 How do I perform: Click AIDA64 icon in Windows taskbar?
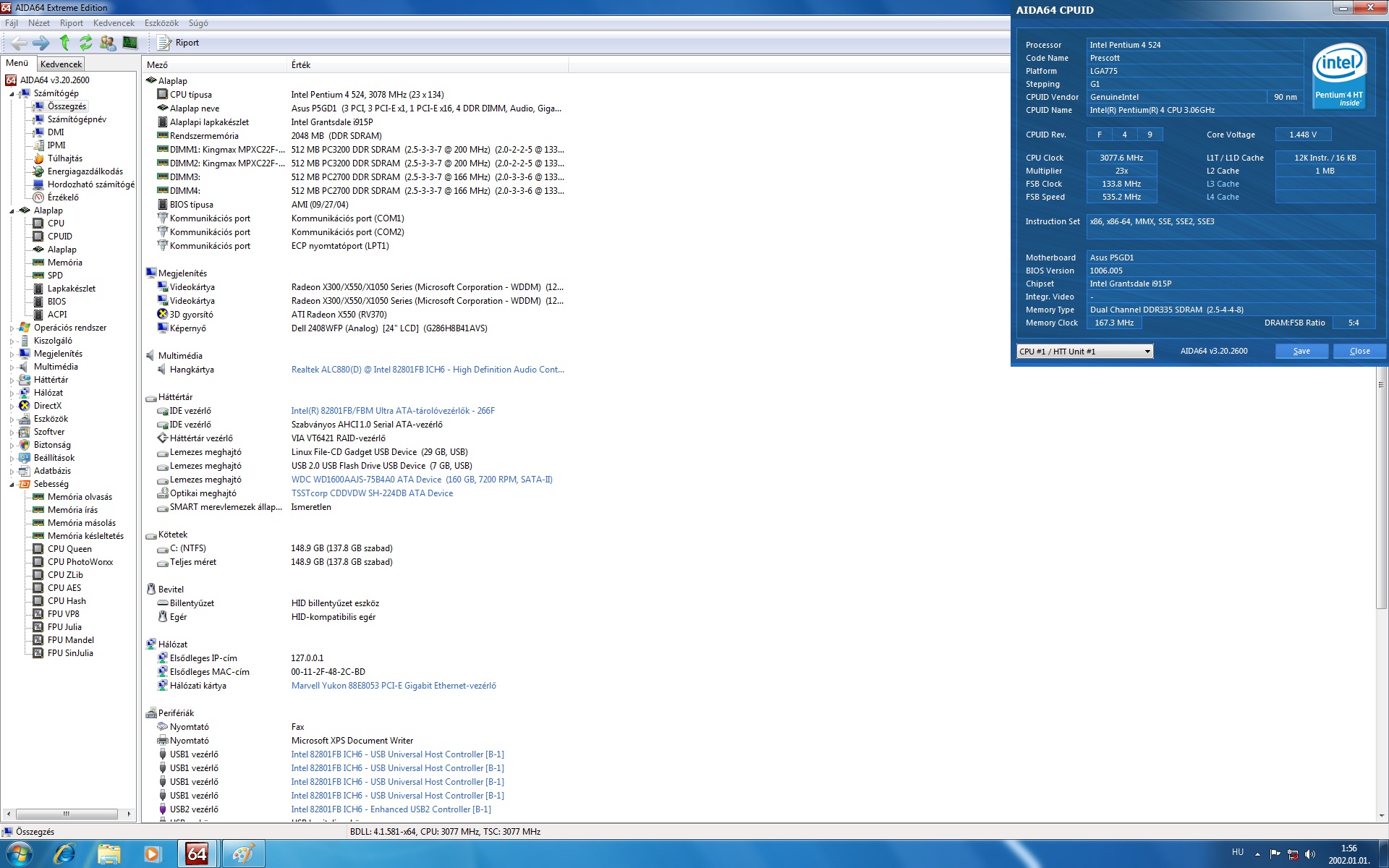coord(197,854)
